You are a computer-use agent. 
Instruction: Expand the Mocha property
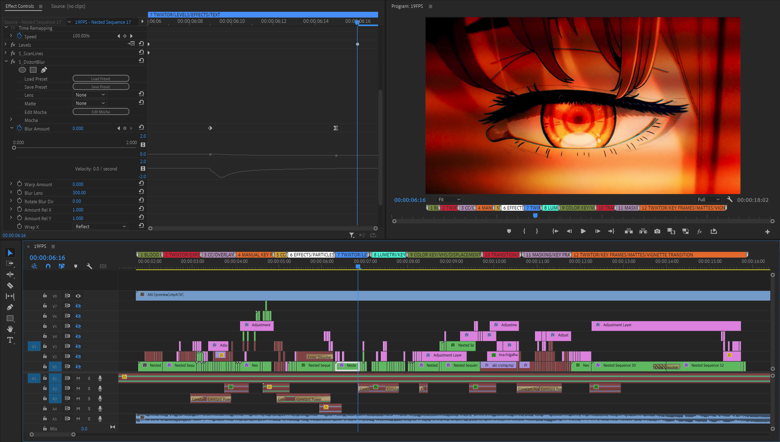click(11, 120)
